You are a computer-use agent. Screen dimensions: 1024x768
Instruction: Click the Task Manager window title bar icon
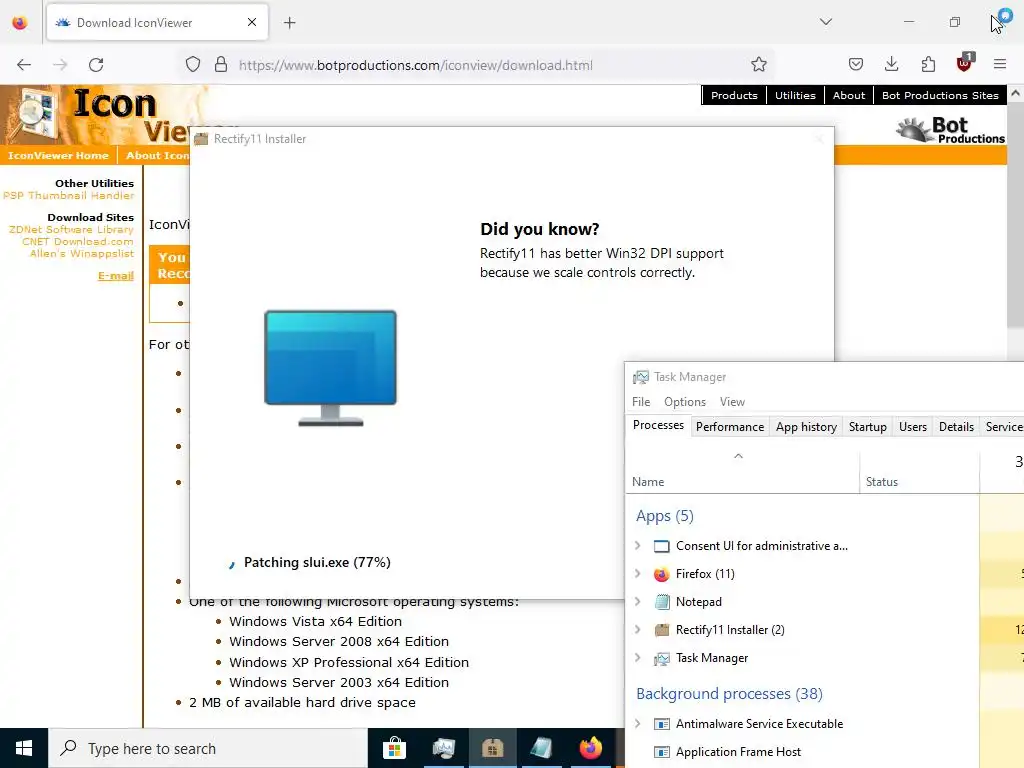click(x=641, y=377)
